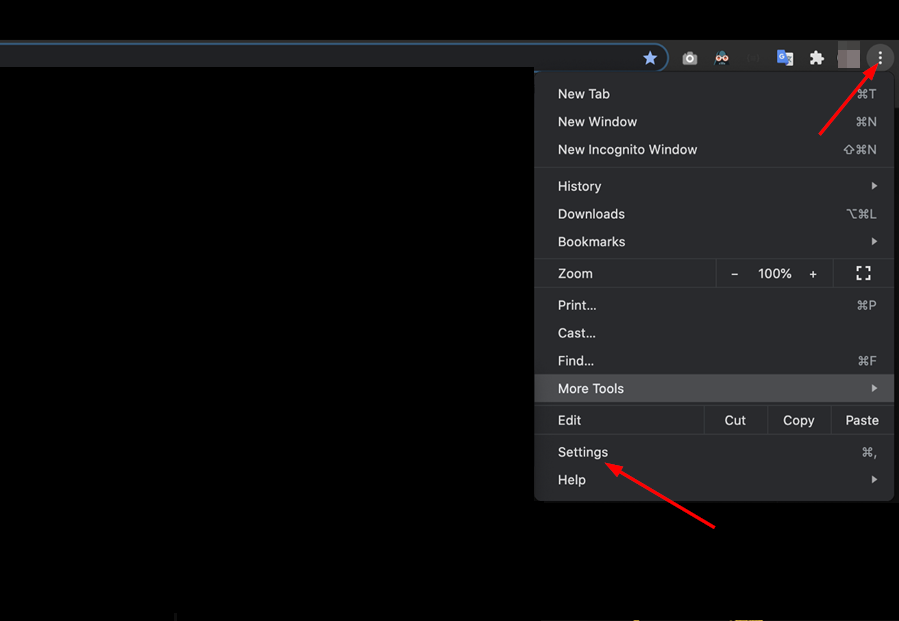The width and height of the screenshot is (899, 621).
Task: Expand the History submenu
Action: tap(714, 186)
